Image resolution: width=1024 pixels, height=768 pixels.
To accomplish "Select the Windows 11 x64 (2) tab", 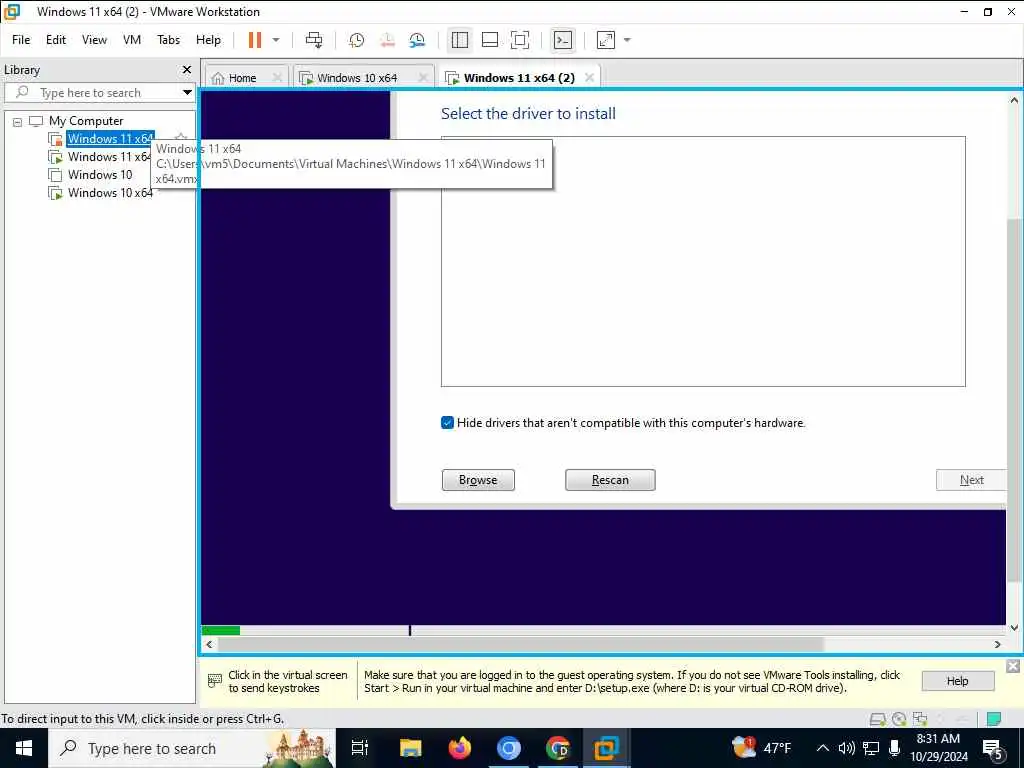I will (519, 78).
